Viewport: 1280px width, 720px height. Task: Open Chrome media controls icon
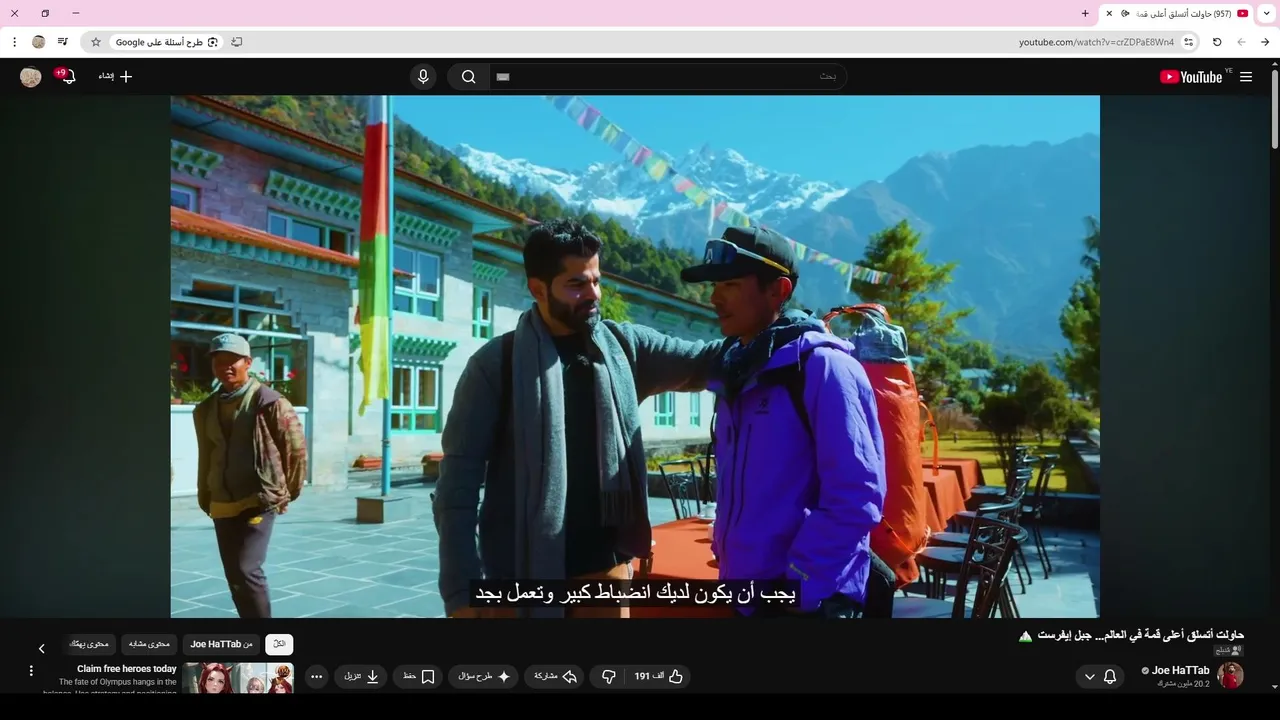click(x=63, y=42)
